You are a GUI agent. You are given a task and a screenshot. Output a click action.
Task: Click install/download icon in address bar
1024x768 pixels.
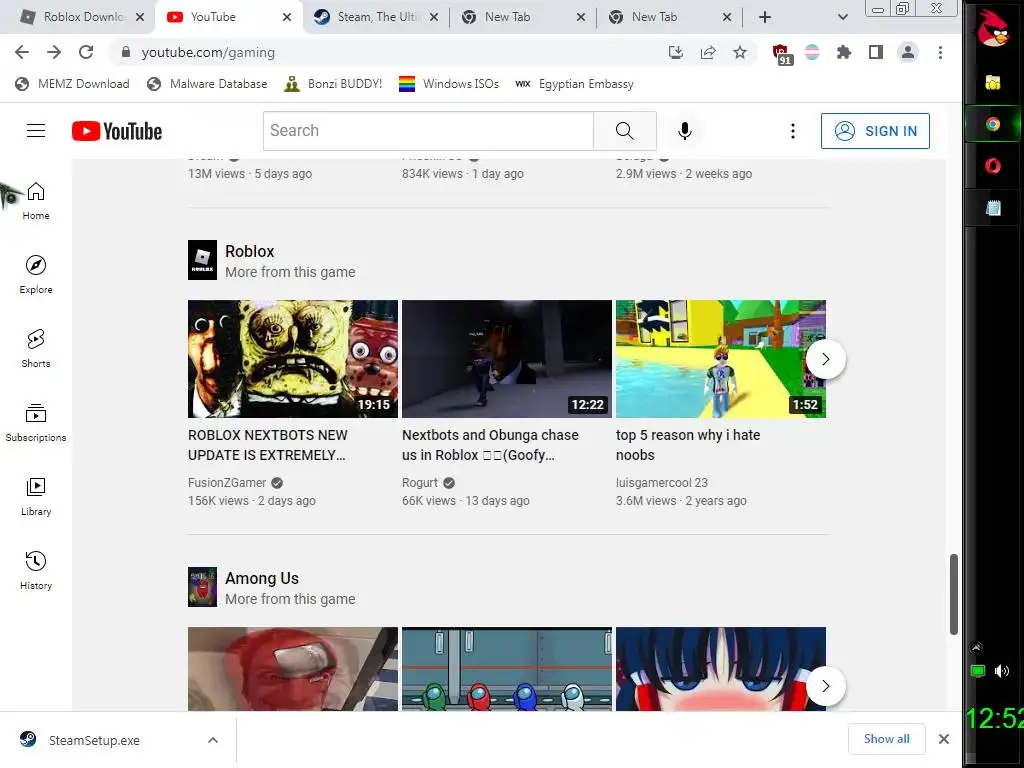[676, 52]
